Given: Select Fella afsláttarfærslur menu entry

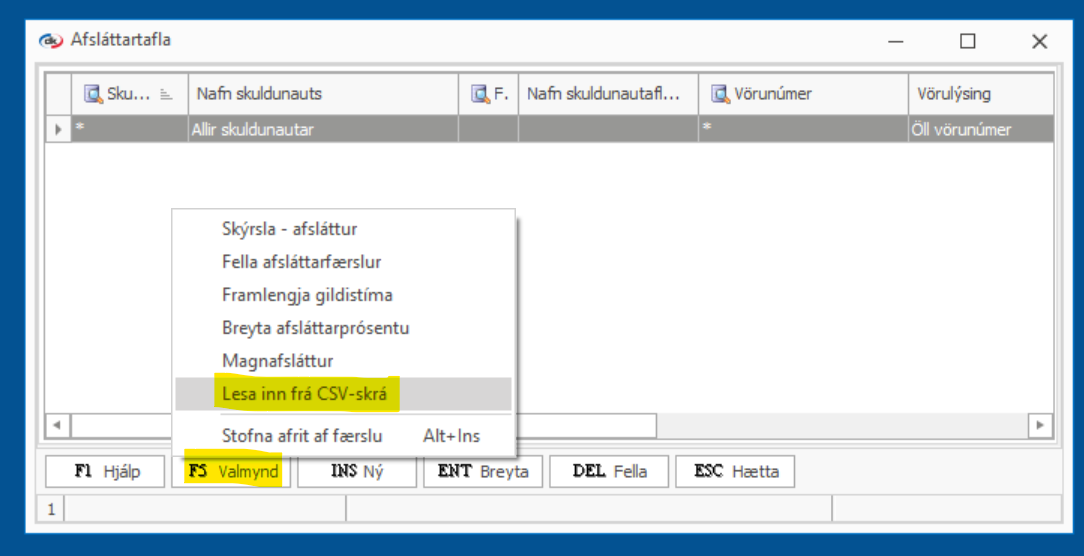Looking at the screenshot, I should (301, 262).
